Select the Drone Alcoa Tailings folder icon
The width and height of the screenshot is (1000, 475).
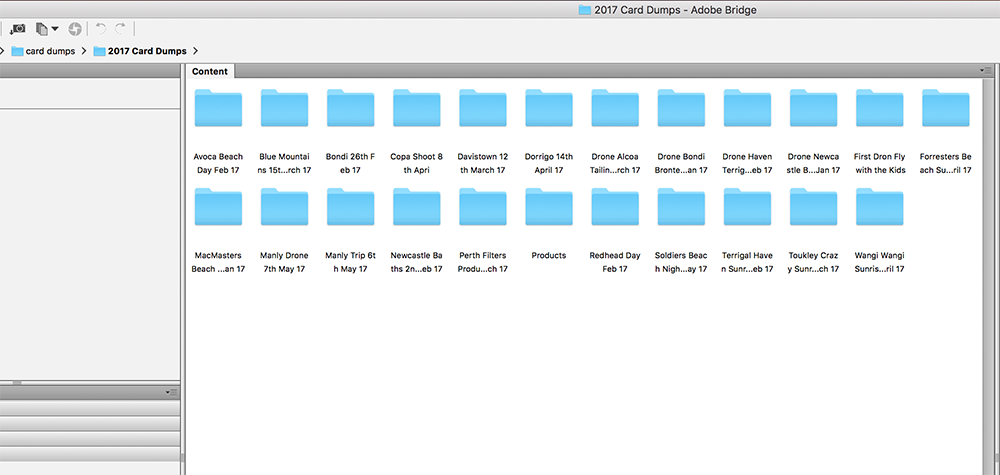point(615,108)
